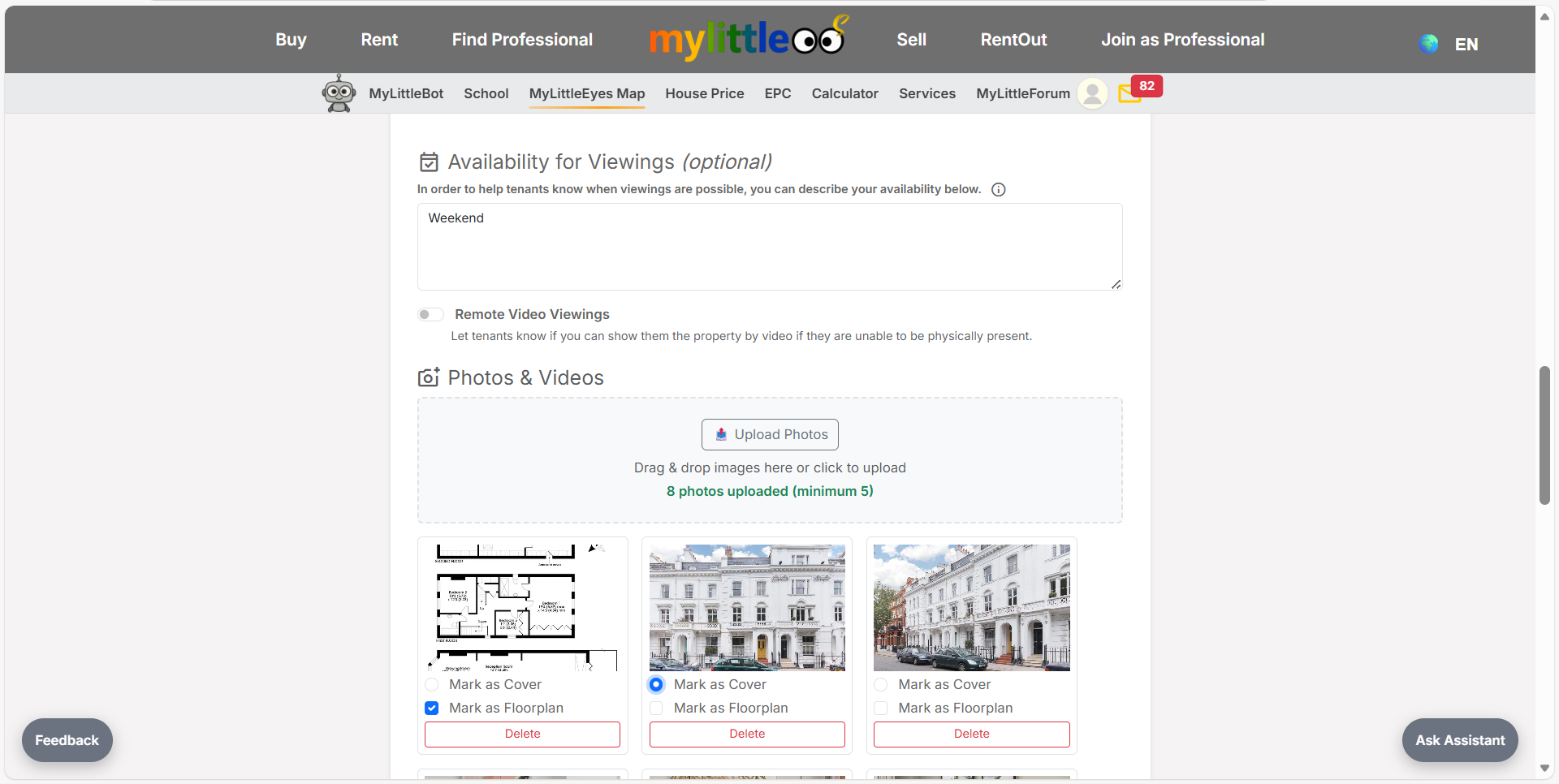Image resolution: width=1559 pixels, height=784 pixels.
Task: Select Mark as Cover for the third photo
Action: [880, 684]
